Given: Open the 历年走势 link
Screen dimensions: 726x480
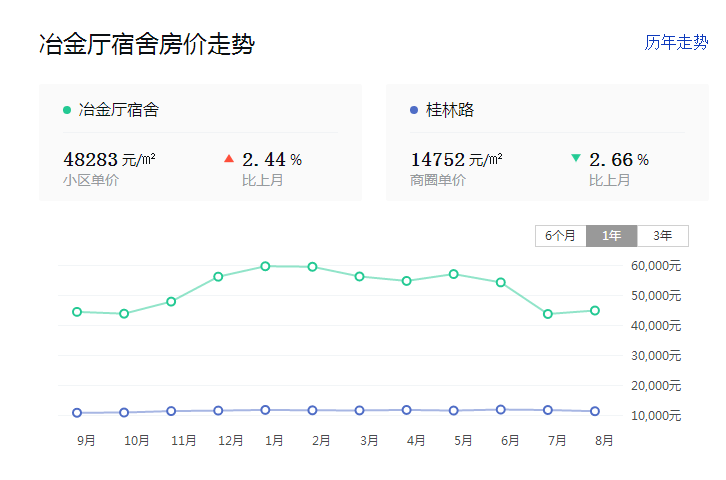Looking at the screenshot, I should click(676, 42).
